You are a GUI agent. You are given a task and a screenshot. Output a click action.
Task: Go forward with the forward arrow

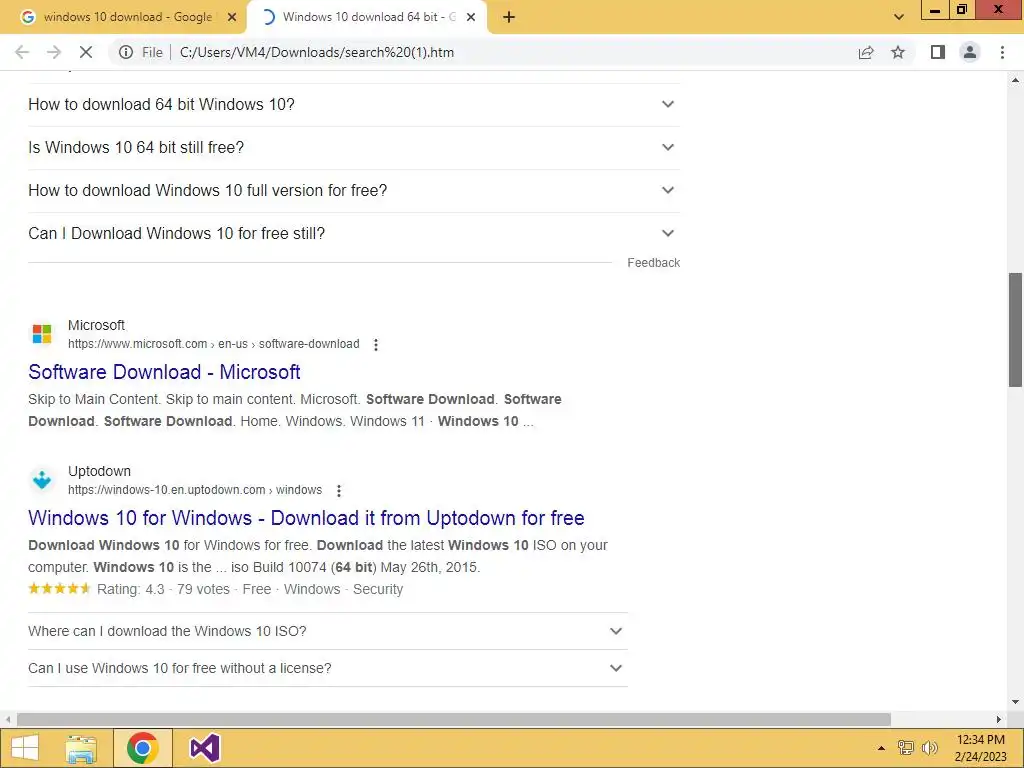[x=54, y=52]
